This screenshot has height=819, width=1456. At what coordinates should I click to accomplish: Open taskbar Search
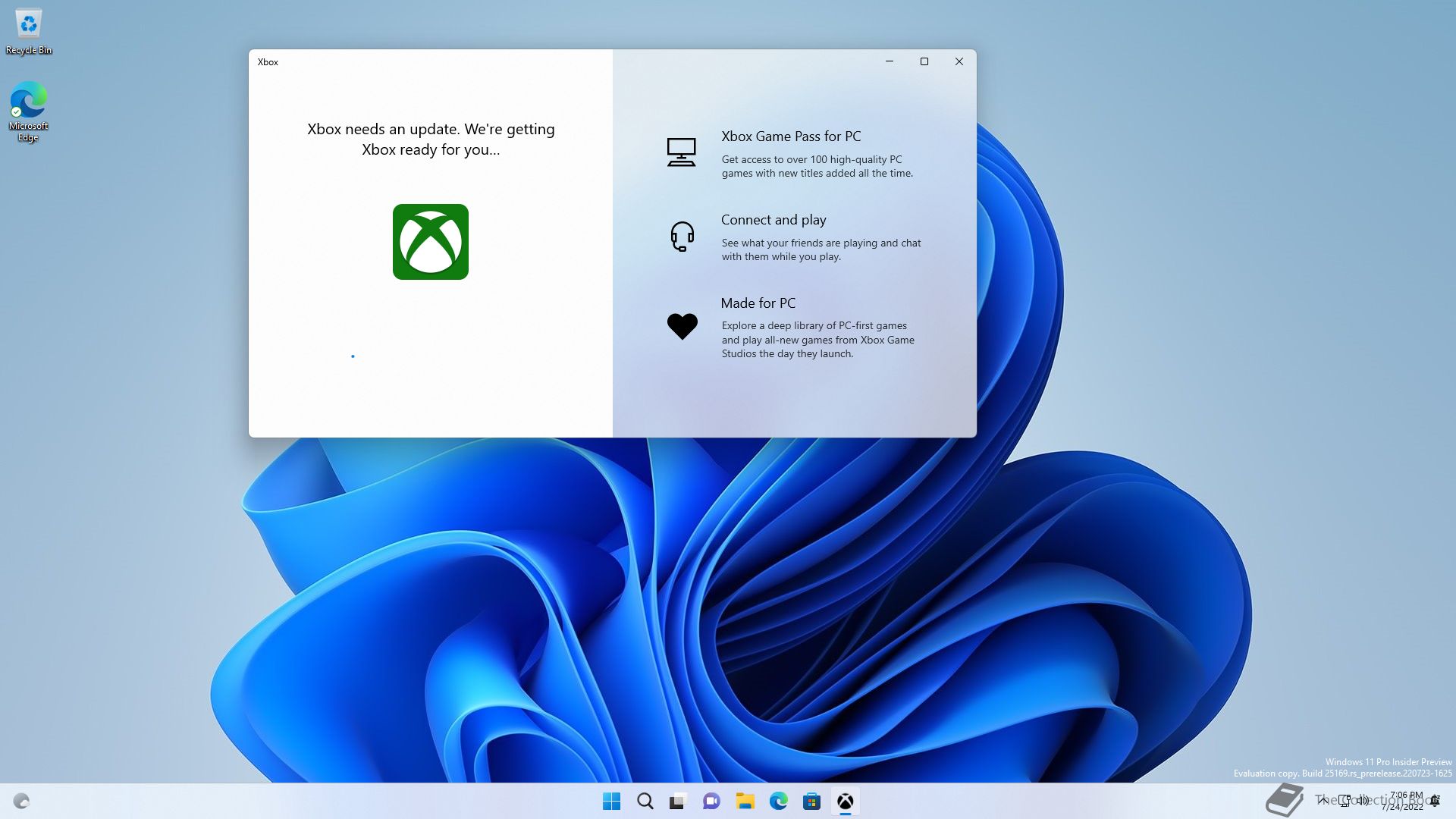pos(645,801)
